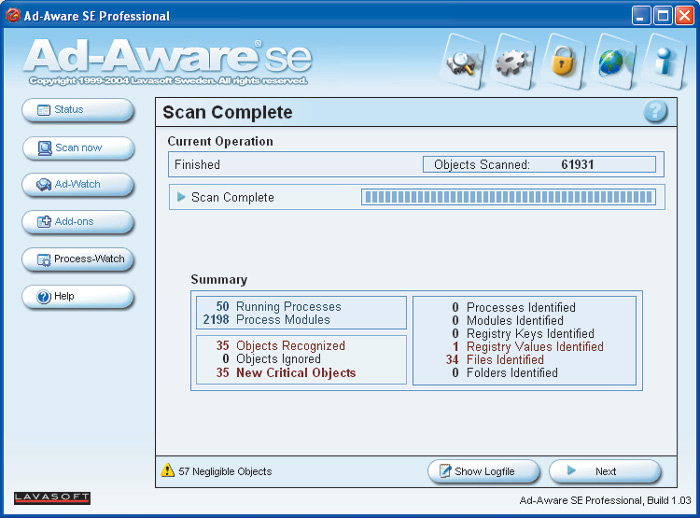Select the 50 Running Processes line

pos(279,306)
